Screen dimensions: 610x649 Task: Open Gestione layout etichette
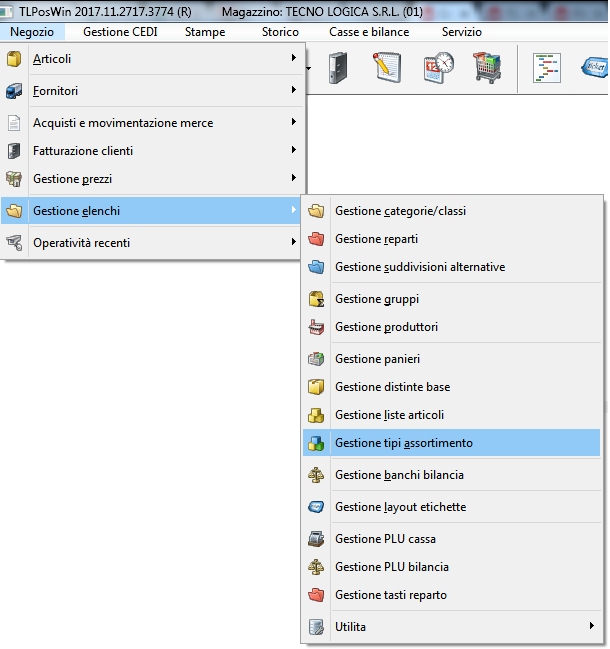click(x=400, y=507)
